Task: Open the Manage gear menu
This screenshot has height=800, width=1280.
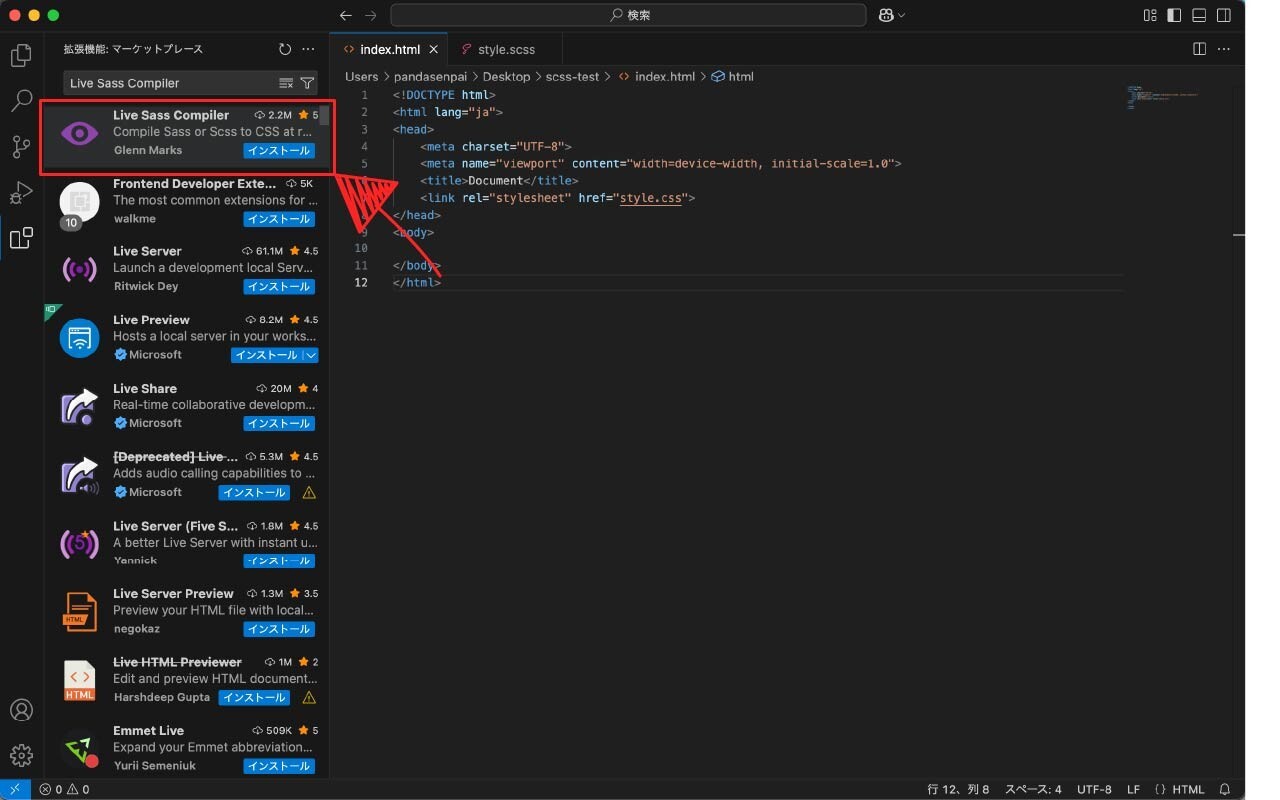Action: click(21, 755)
